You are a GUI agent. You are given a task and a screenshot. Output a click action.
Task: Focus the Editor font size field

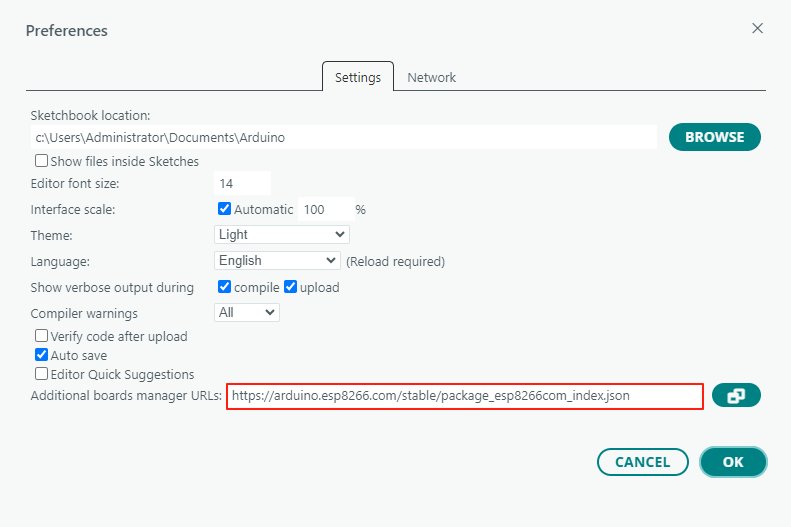click(242, 183)
